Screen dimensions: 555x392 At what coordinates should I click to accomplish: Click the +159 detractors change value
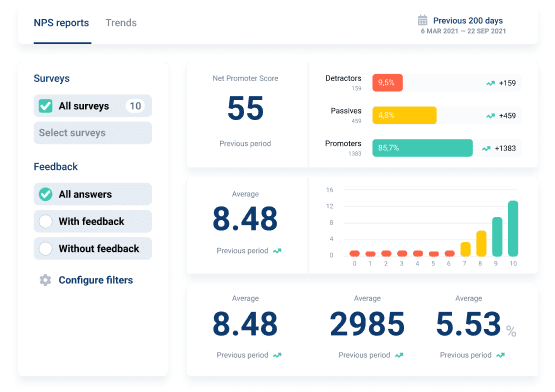click(x=507, y=83)
